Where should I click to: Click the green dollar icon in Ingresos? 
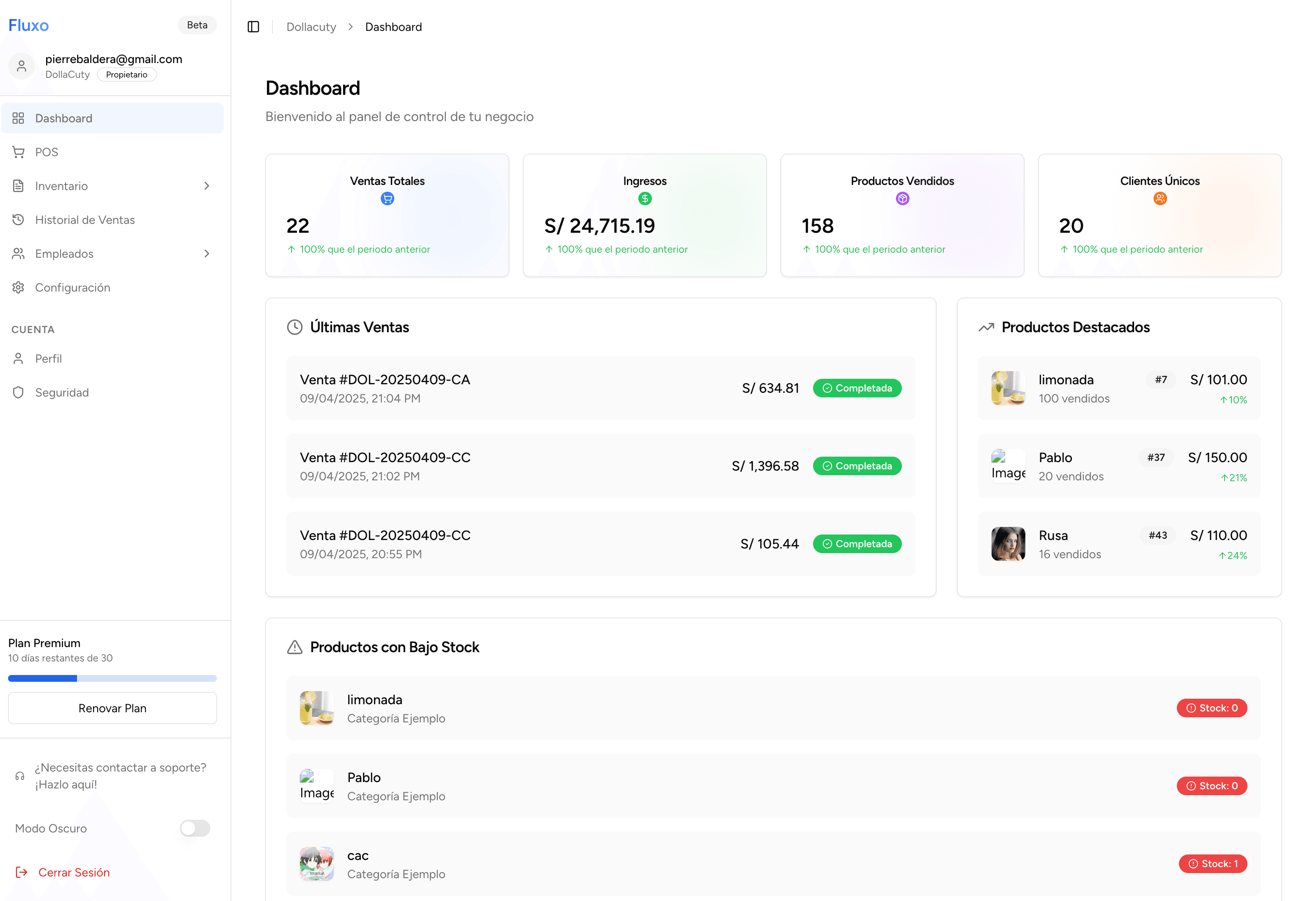click(645, 198)
